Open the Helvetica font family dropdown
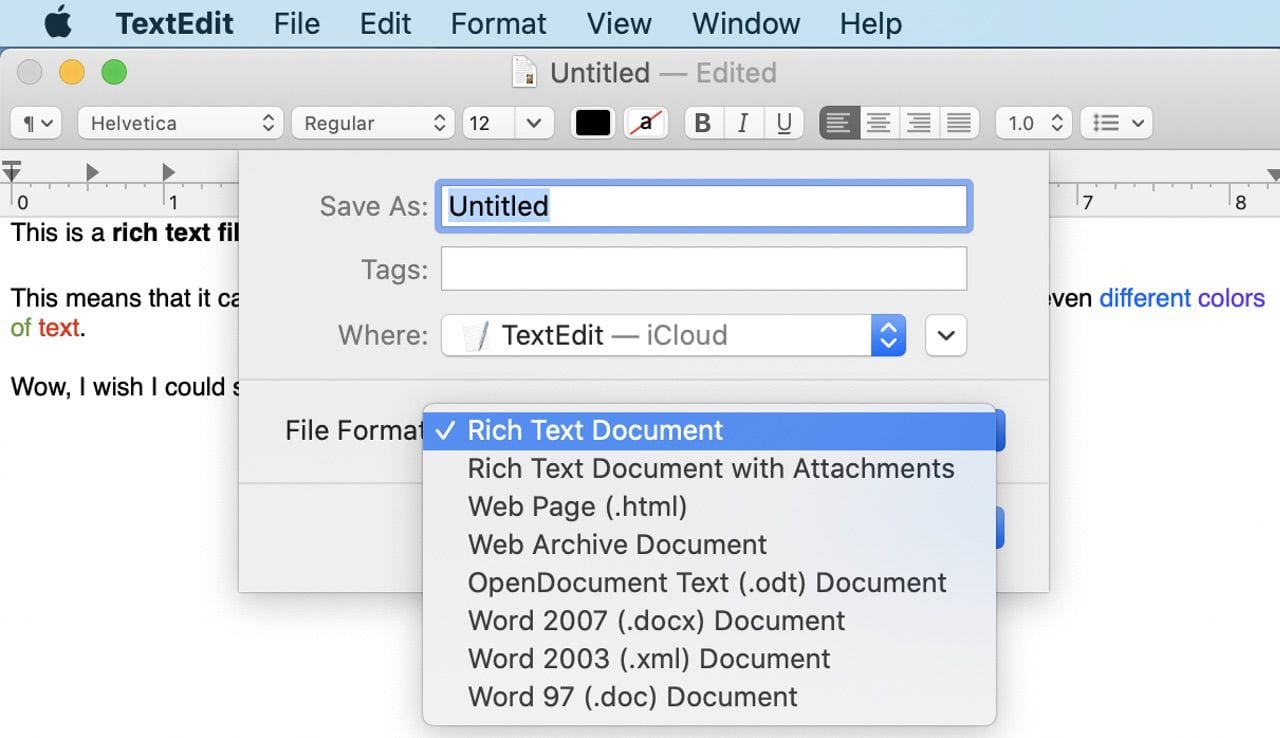 click(x=181, y=123)
